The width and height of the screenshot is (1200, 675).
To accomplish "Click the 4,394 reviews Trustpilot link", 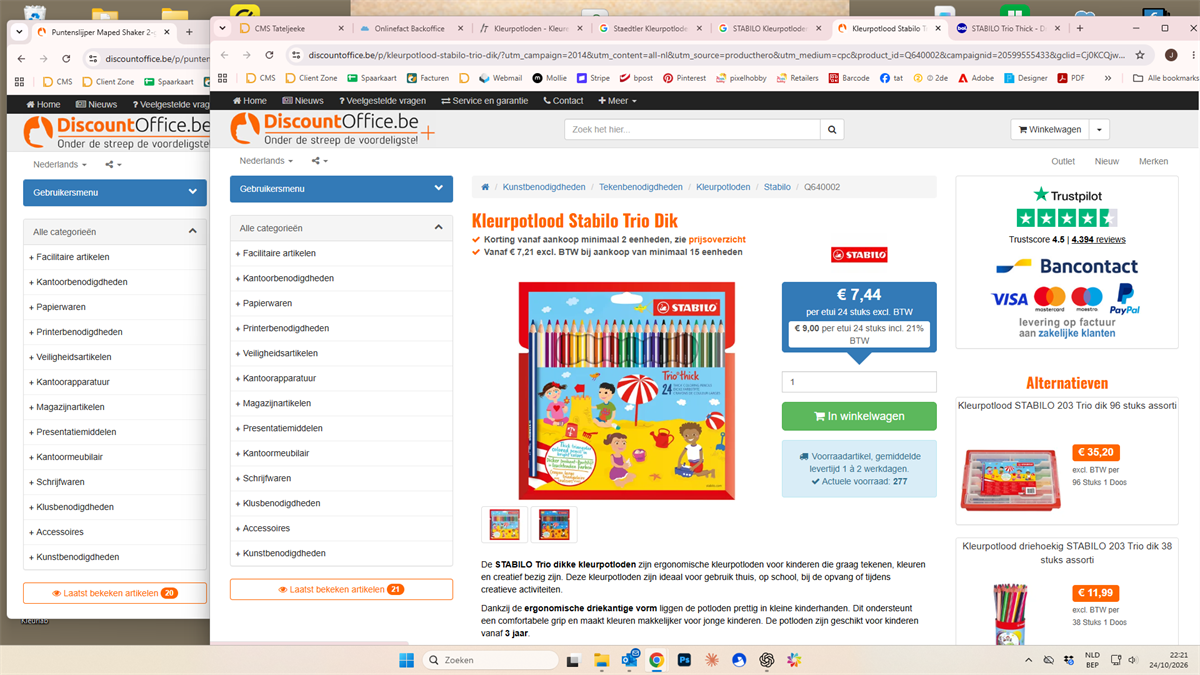I will pyautogui.click(x=1099, y=240).
